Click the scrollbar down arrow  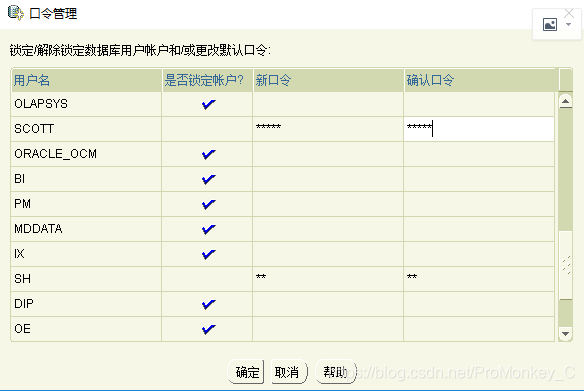coord(565,333)
